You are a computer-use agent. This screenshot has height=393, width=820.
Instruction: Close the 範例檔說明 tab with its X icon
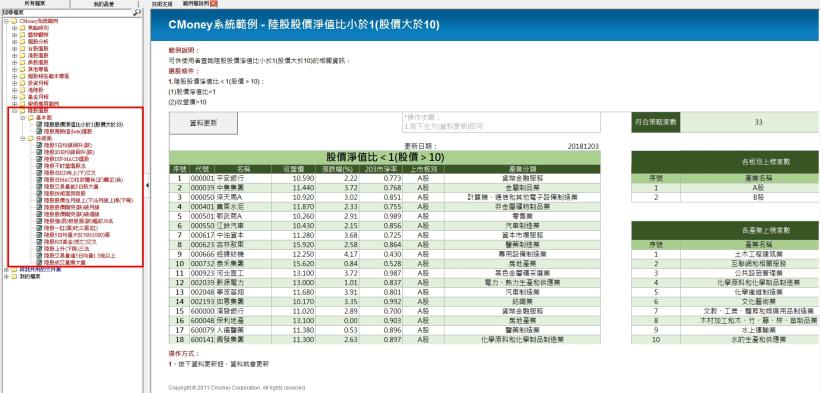click(213, 3)
